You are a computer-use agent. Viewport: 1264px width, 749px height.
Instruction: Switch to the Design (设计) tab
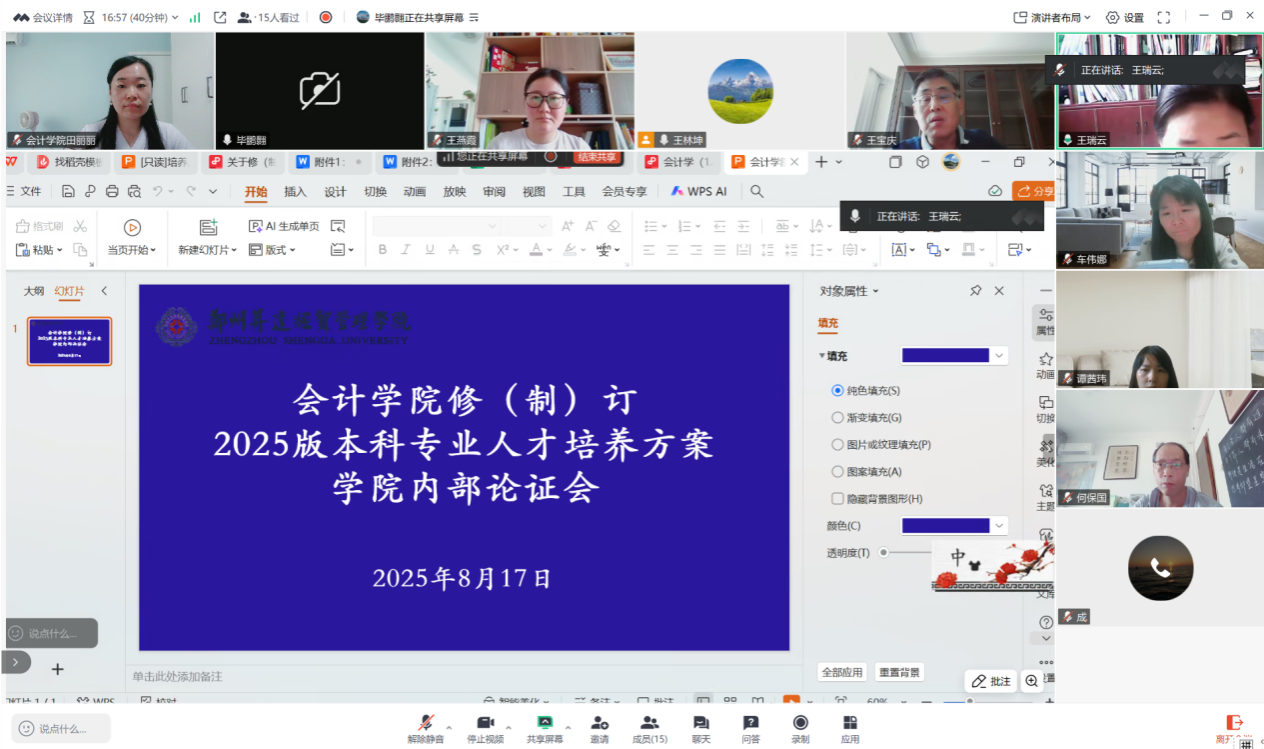point(335,192)
